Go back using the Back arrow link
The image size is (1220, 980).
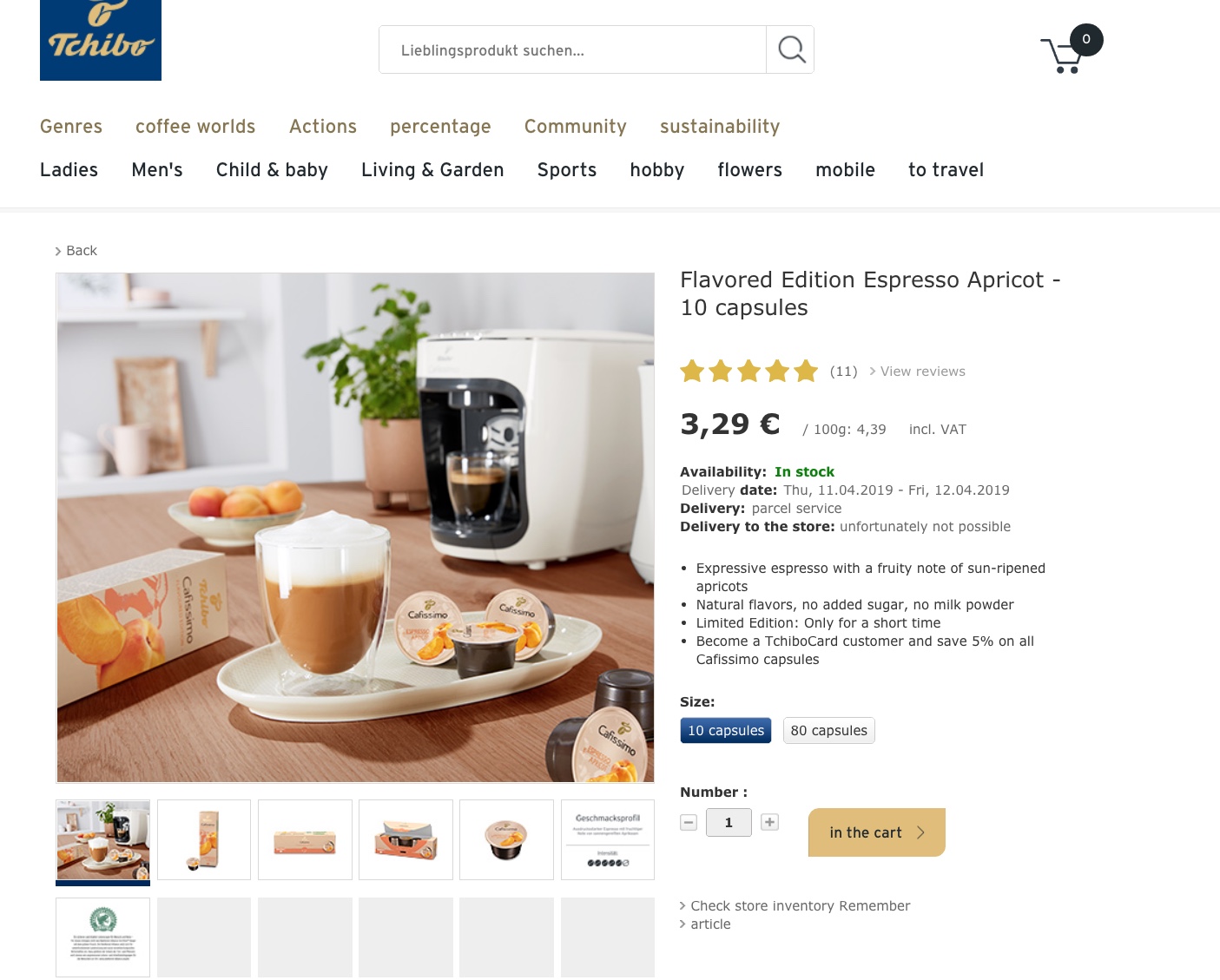coord(76,251)
